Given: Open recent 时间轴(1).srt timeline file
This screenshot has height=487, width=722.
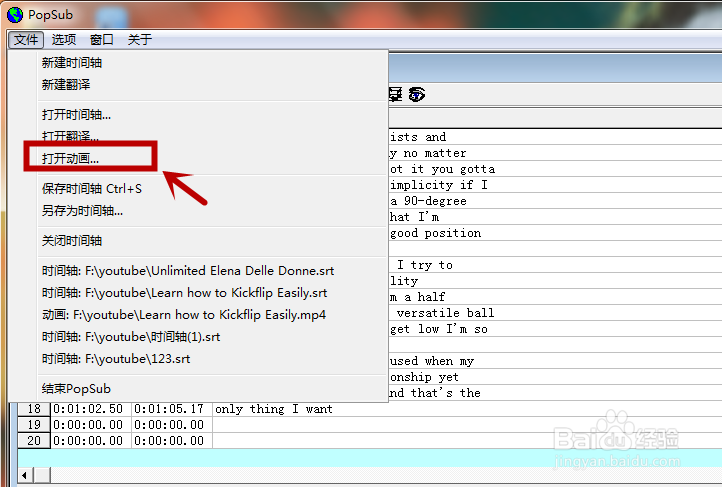Looking at the screenshot, I should tap(131, 337).
